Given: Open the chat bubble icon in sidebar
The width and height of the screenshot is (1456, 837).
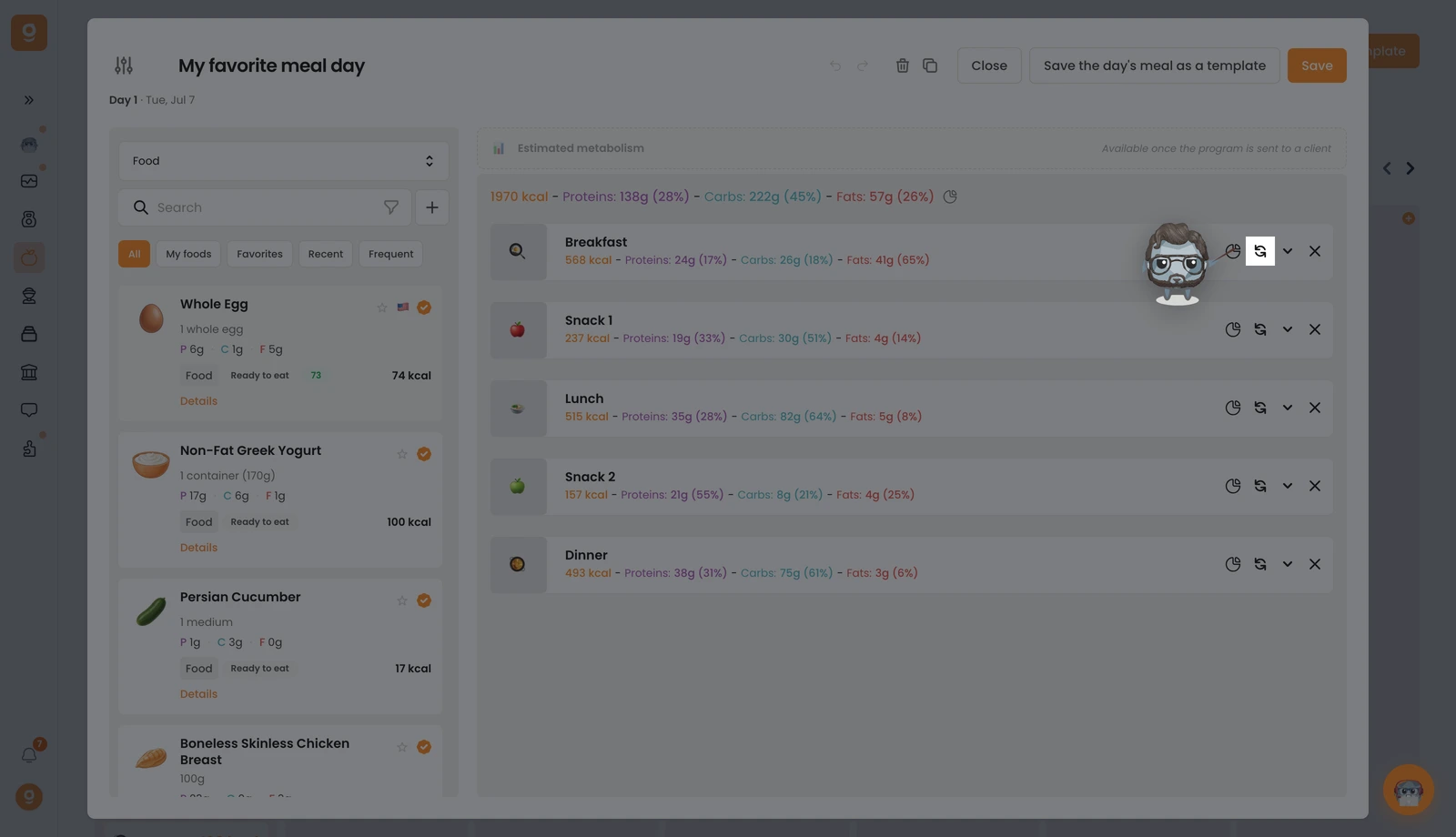Looking at the screenshot, I should click(x=29, y=410).
